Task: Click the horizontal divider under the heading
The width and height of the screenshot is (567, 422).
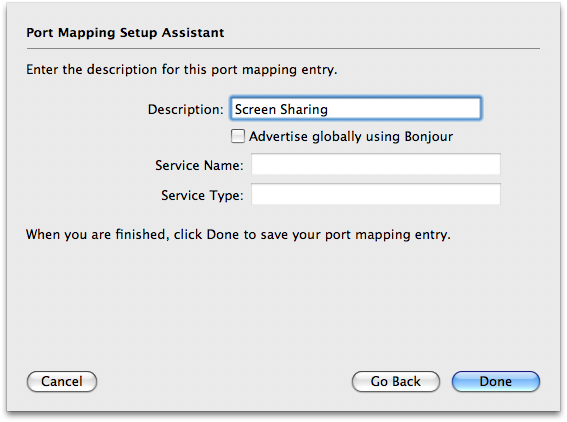Action: pyautogui.click(x=283, y=48)
